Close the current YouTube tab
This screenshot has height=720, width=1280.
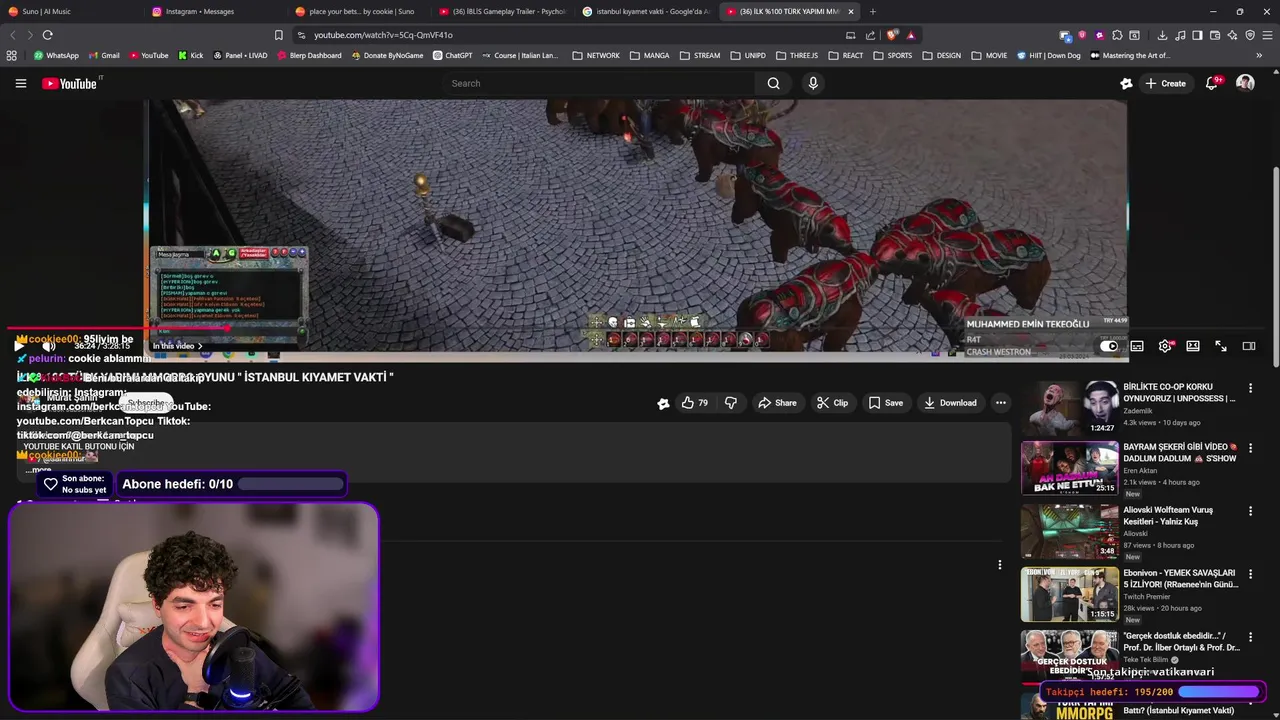(851, 12)
